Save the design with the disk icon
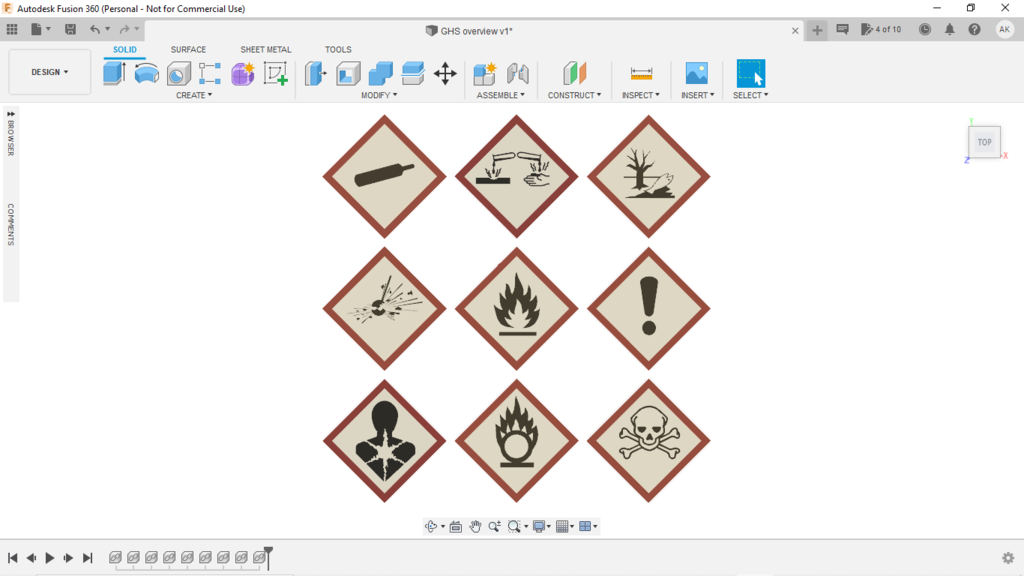This screenshot has height=576, width=1024. (x=70, y=29)
